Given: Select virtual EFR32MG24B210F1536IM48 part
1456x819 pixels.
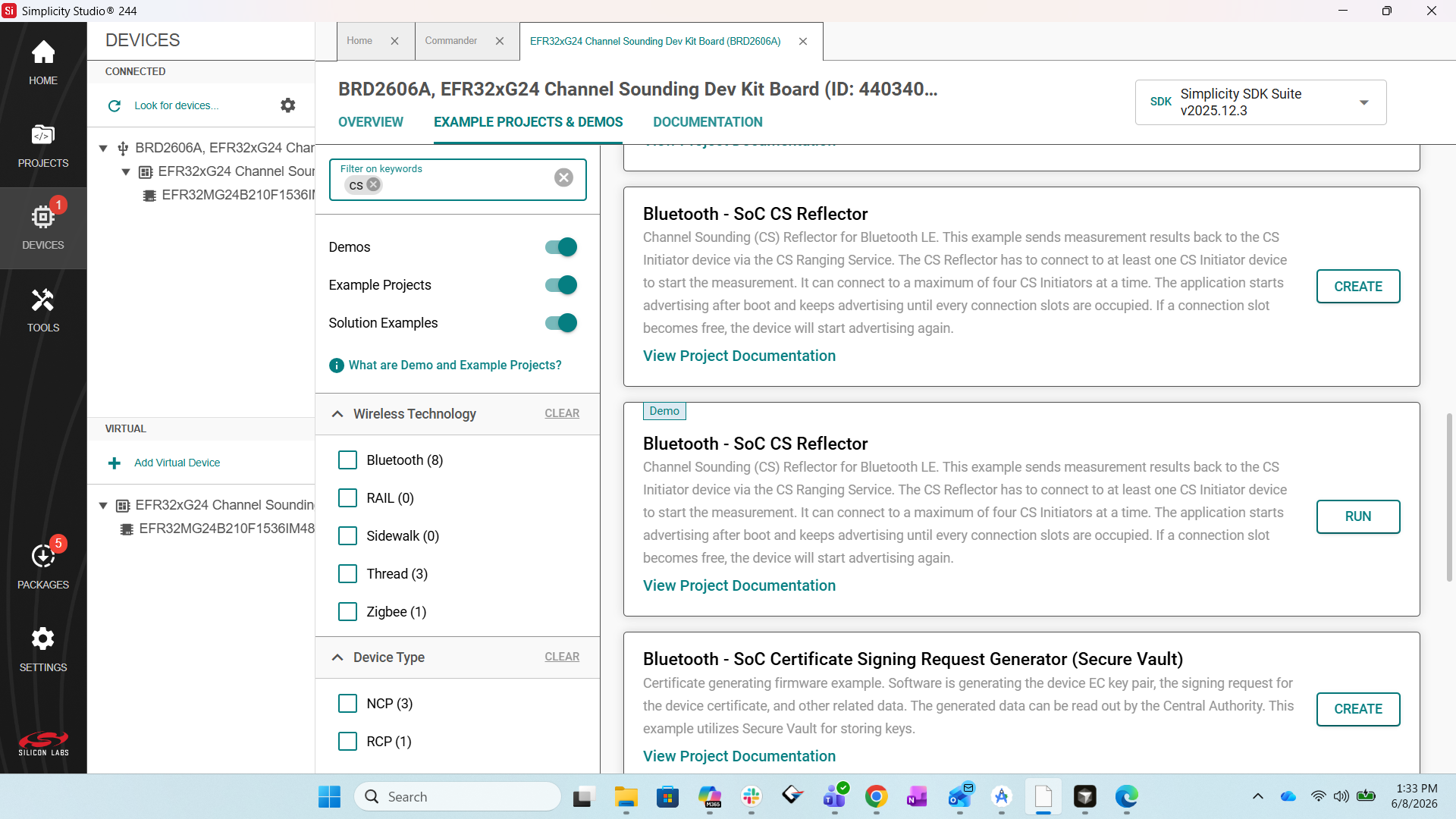Looking at the screenshot, I should [226, 529].
